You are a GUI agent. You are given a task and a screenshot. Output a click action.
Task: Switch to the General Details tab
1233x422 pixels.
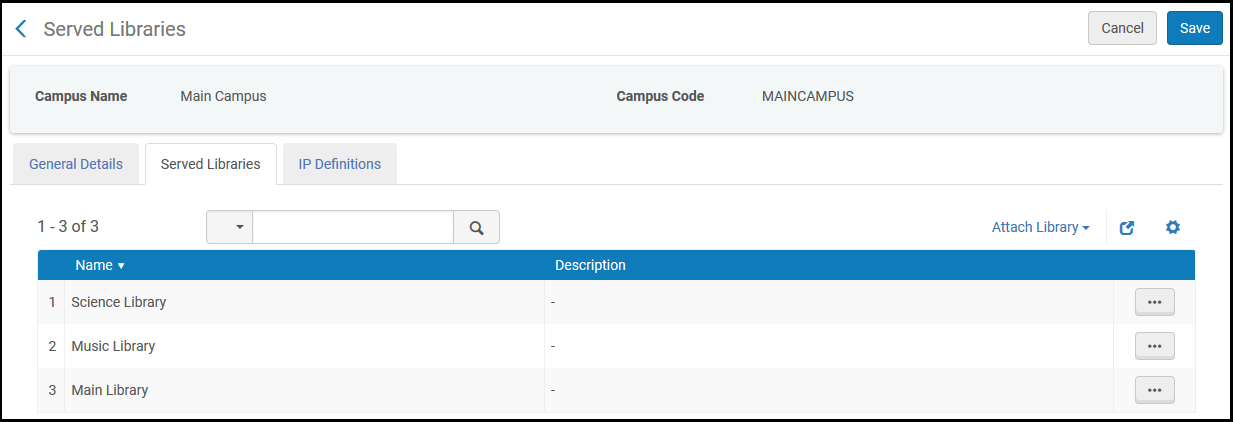tap(76, 164)
